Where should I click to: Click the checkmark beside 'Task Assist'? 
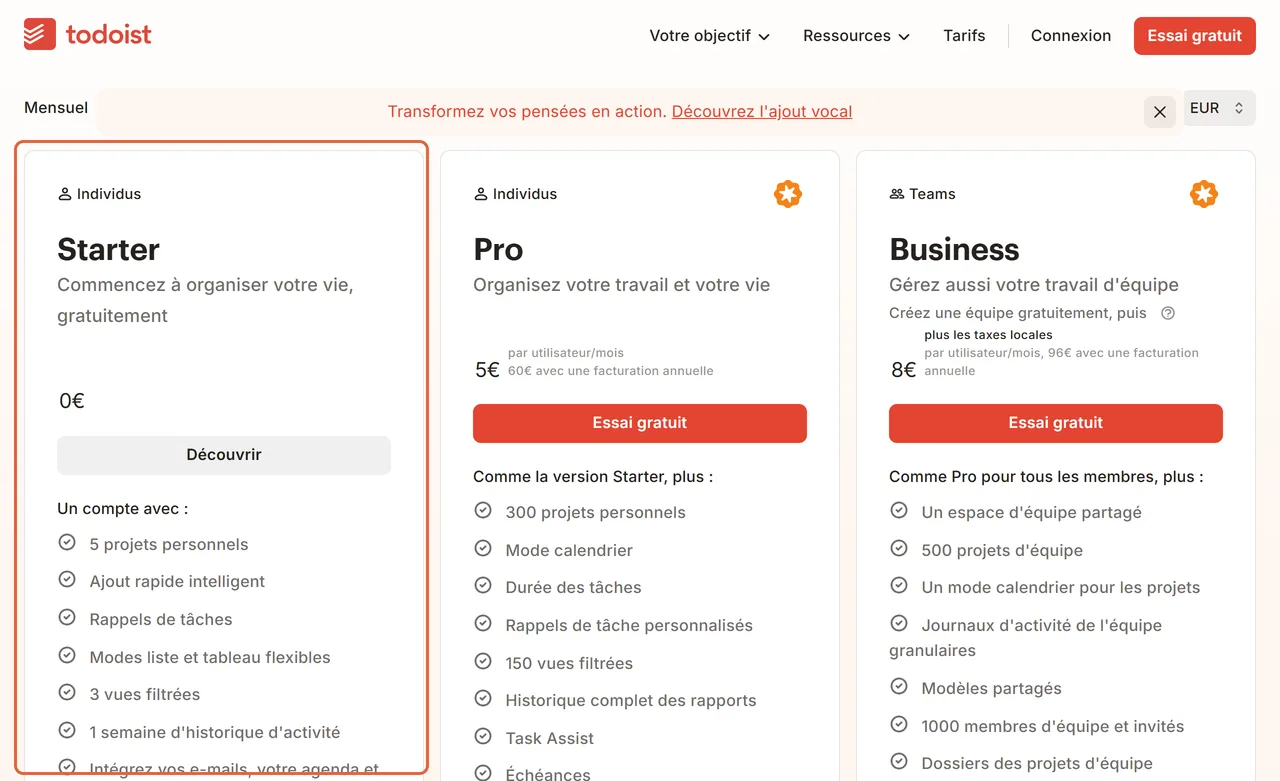pos(483,737)
